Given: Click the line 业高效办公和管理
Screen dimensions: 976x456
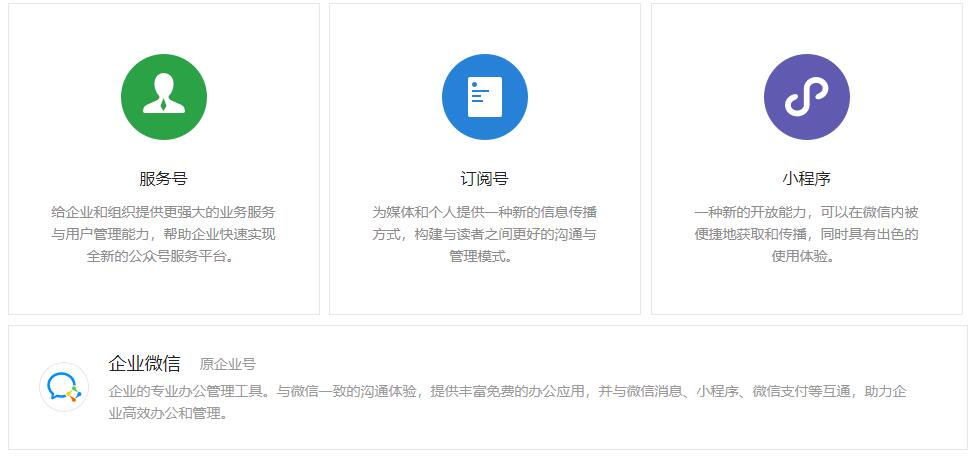Looking at the screenshot, I should pos(168,413).
